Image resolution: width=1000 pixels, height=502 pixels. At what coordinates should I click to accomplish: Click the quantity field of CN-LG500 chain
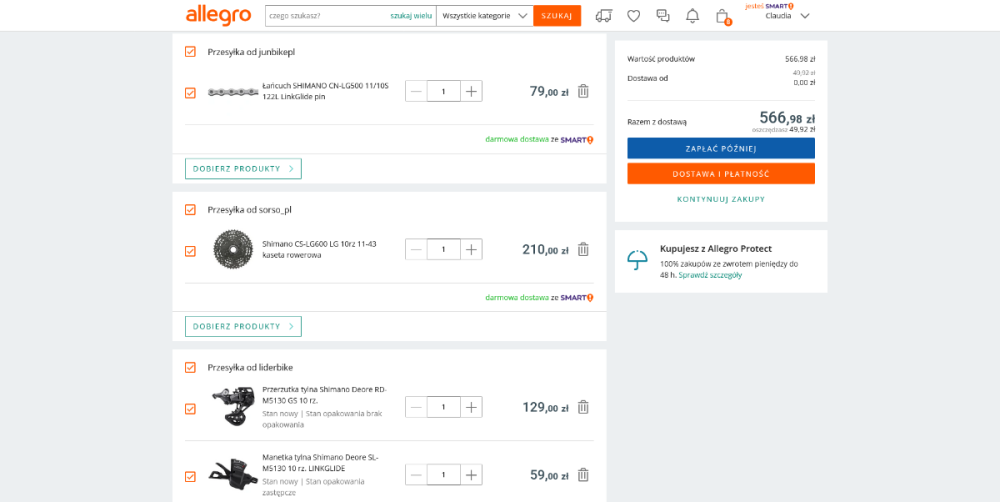click(443, 91)
